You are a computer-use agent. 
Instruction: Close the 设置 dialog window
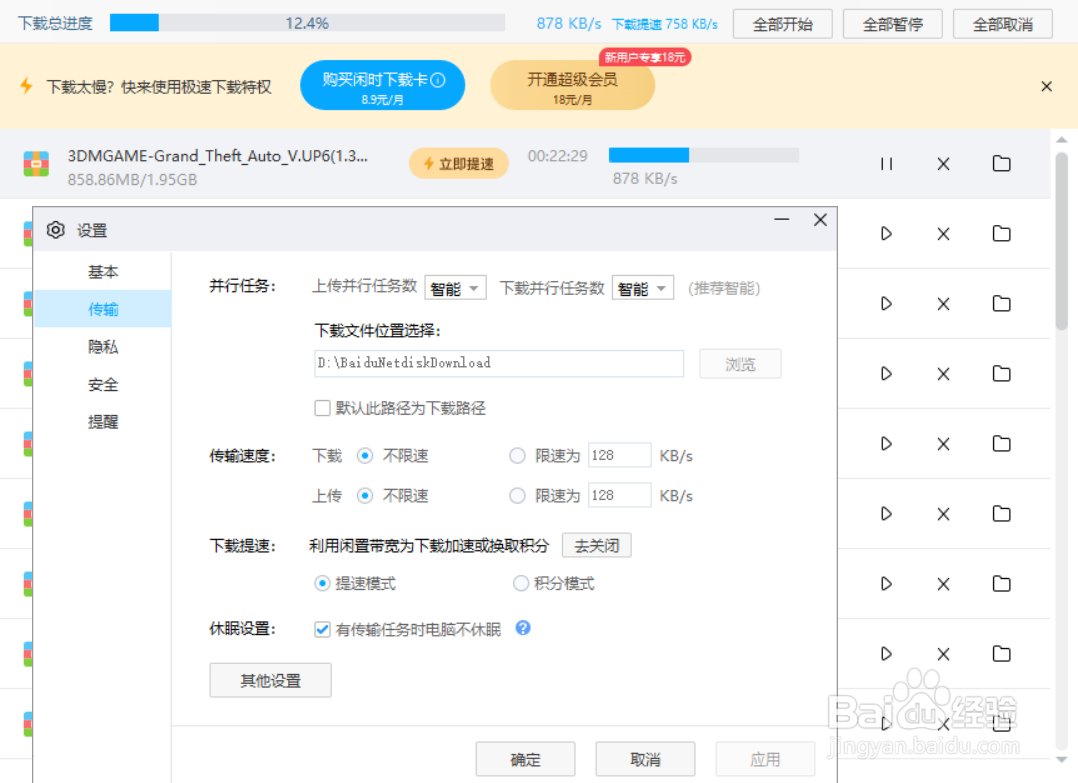pyautogui.click(x=820, y=220)
